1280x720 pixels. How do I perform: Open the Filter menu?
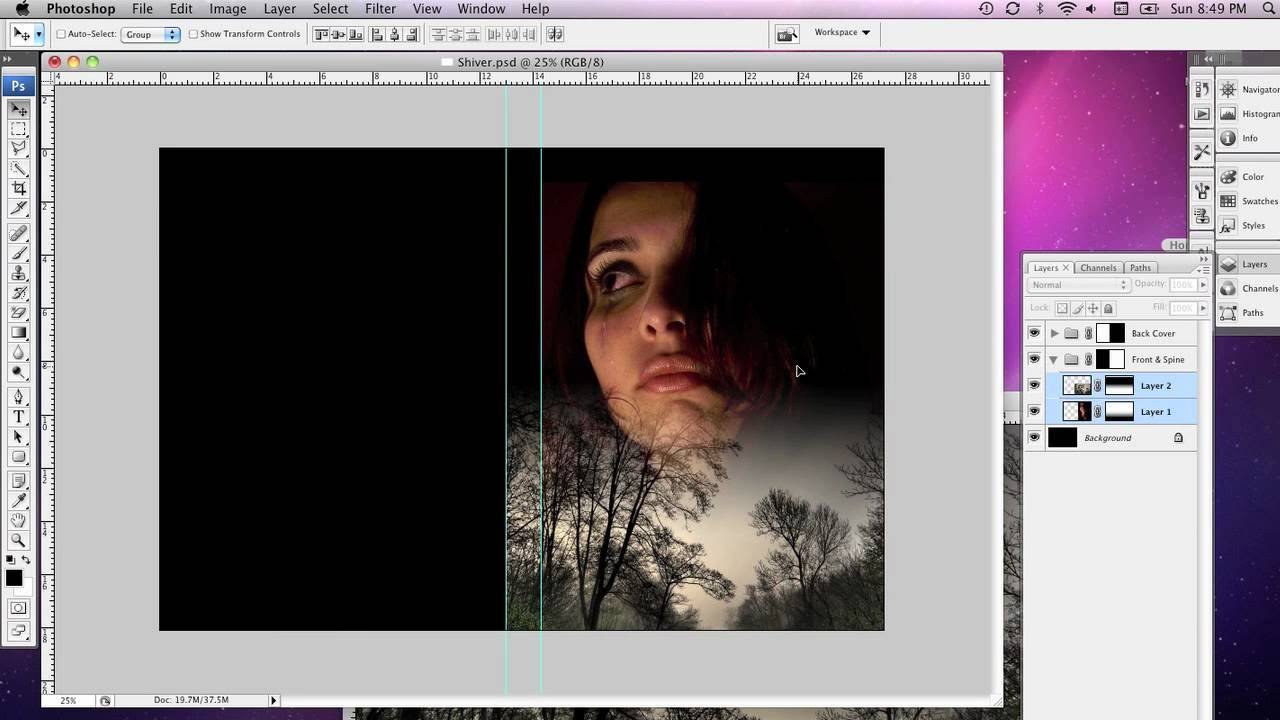380,9
